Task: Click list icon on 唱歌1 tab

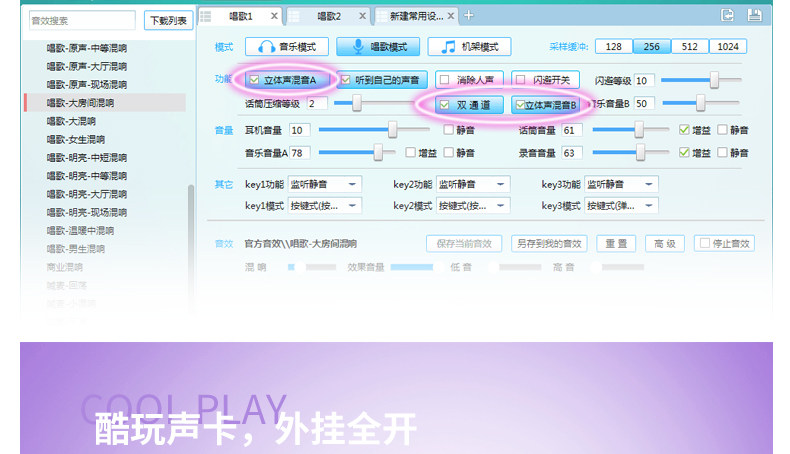Action: click(x=206, y=16)
